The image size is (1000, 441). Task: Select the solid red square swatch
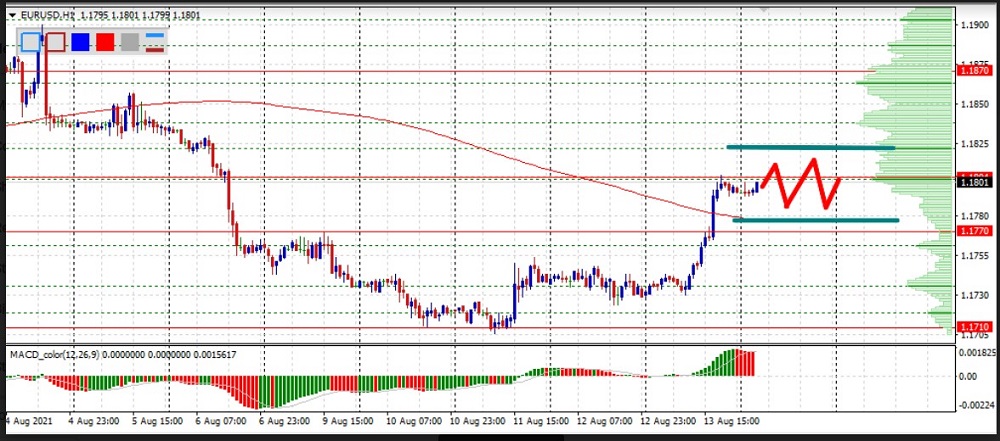point(106,42)
